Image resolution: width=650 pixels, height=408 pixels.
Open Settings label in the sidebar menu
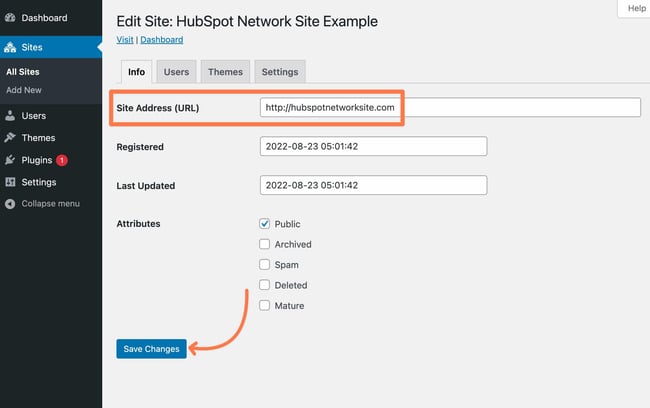(x=39, y=182)
